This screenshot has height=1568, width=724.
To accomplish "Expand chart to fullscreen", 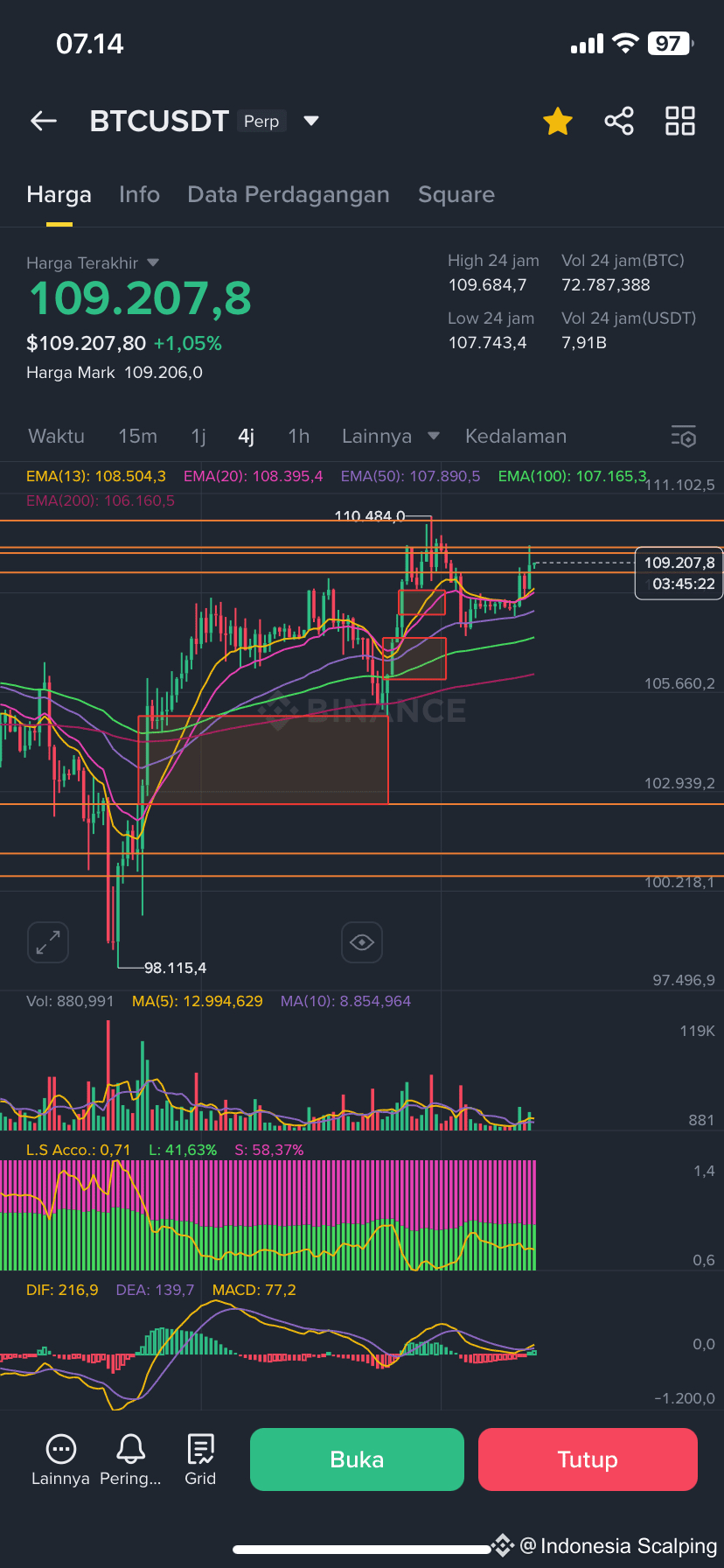I will (48, 942).
